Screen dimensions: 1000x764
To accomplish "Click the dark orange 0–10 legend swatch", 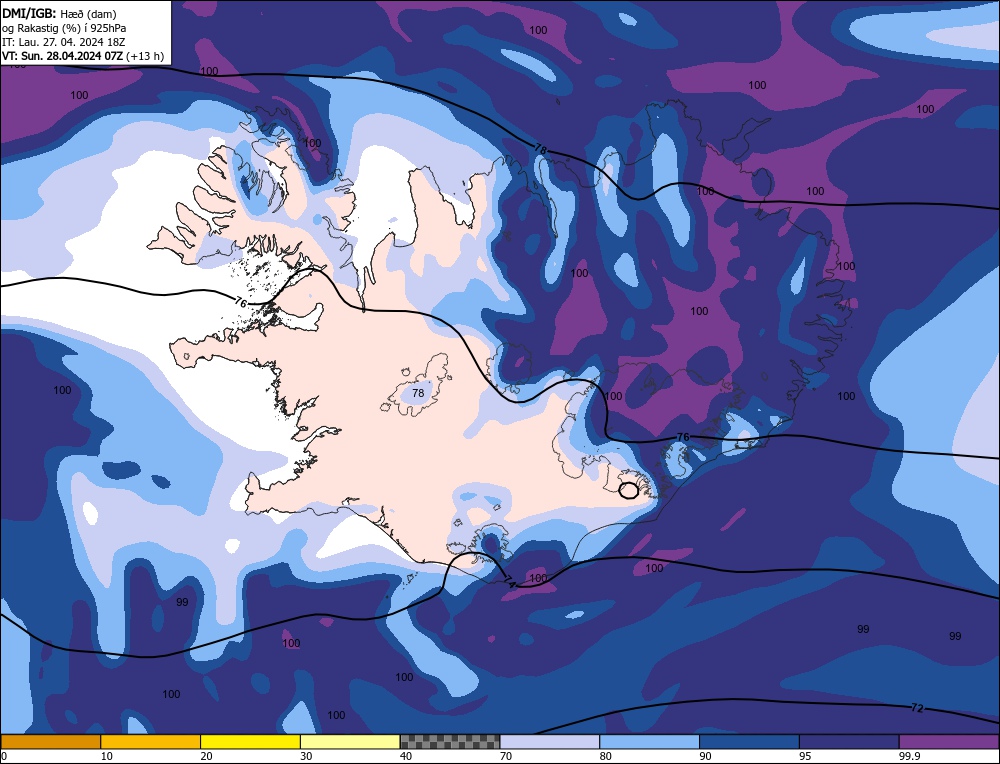I will [50, 741].
